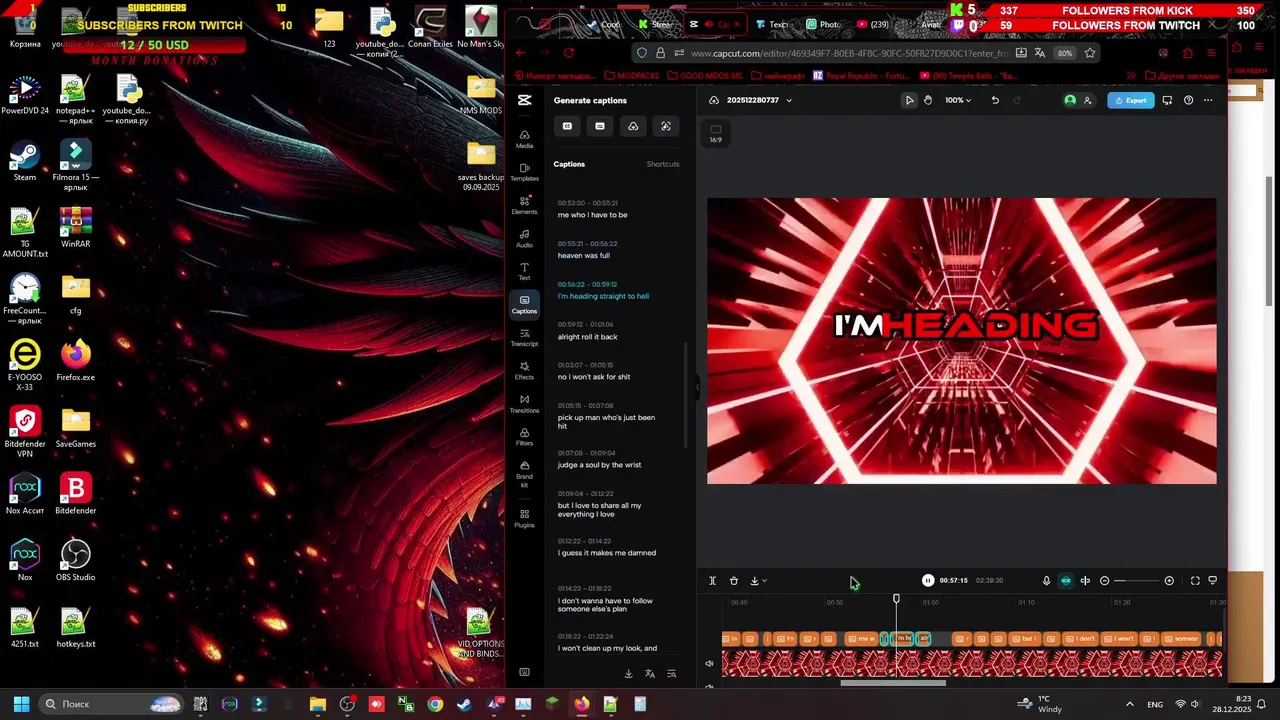The width and height of the screenshot is (1280, 720).
Task: Open OBS Studio desktop shortcut
Action: click(76, 562)
